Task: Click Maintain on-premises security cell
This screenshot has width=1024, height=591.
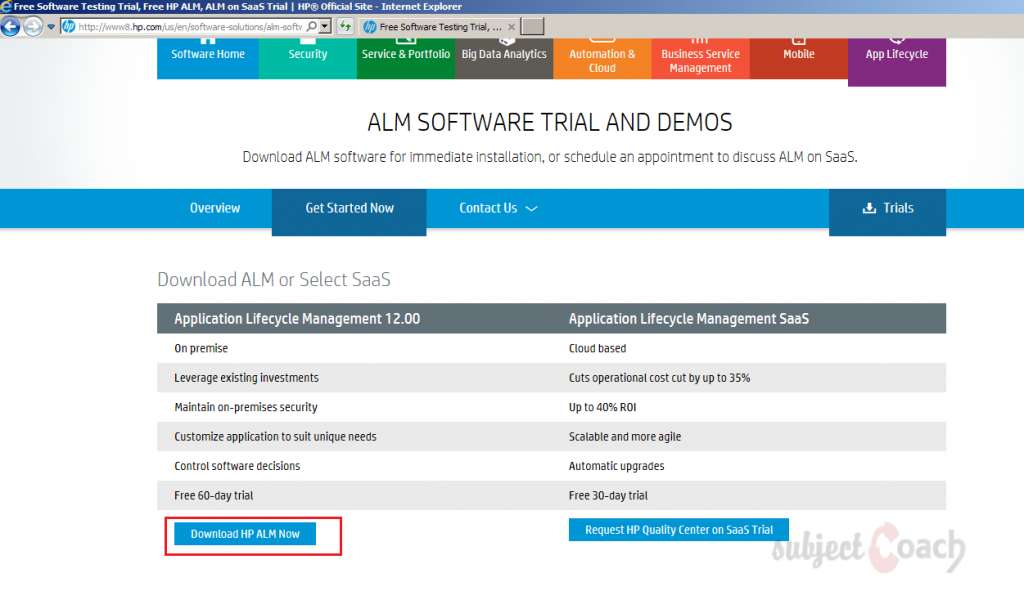Action: 246,407
